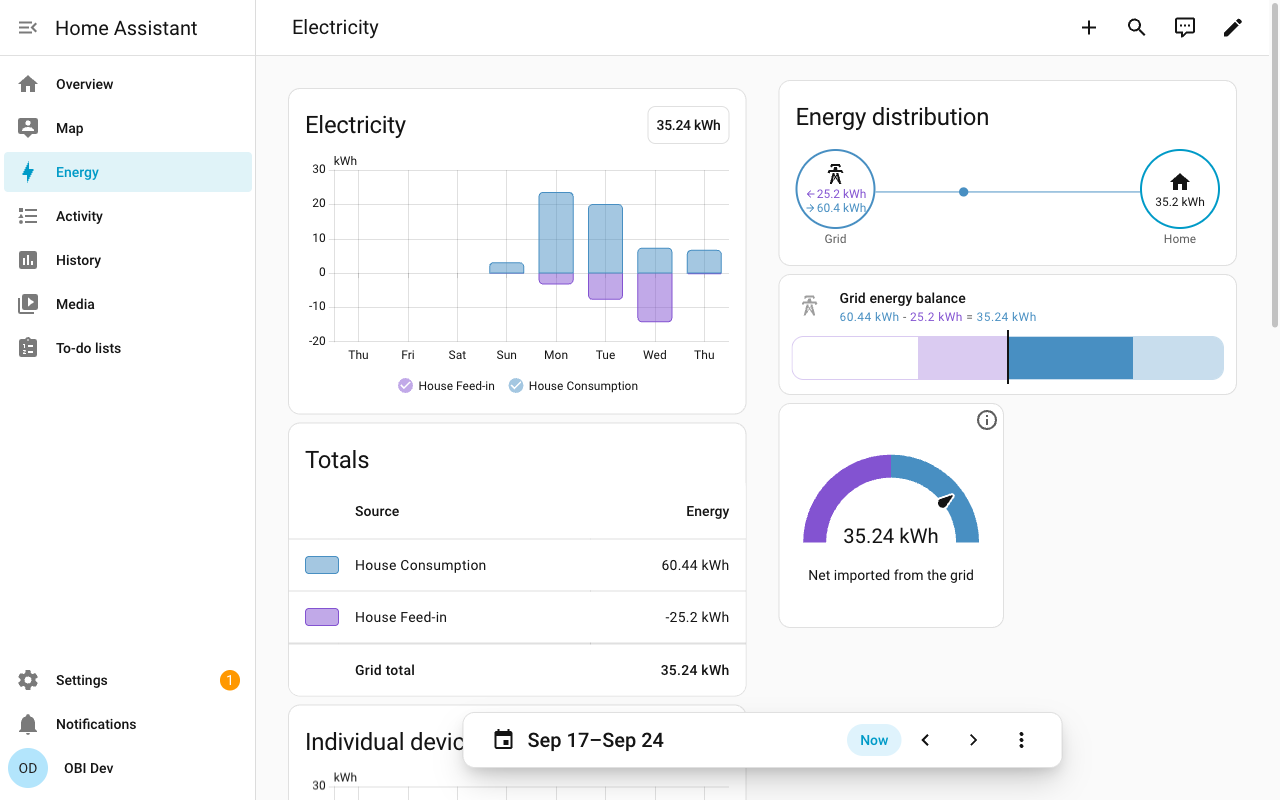Click the gauge info icon

point(987,420)
